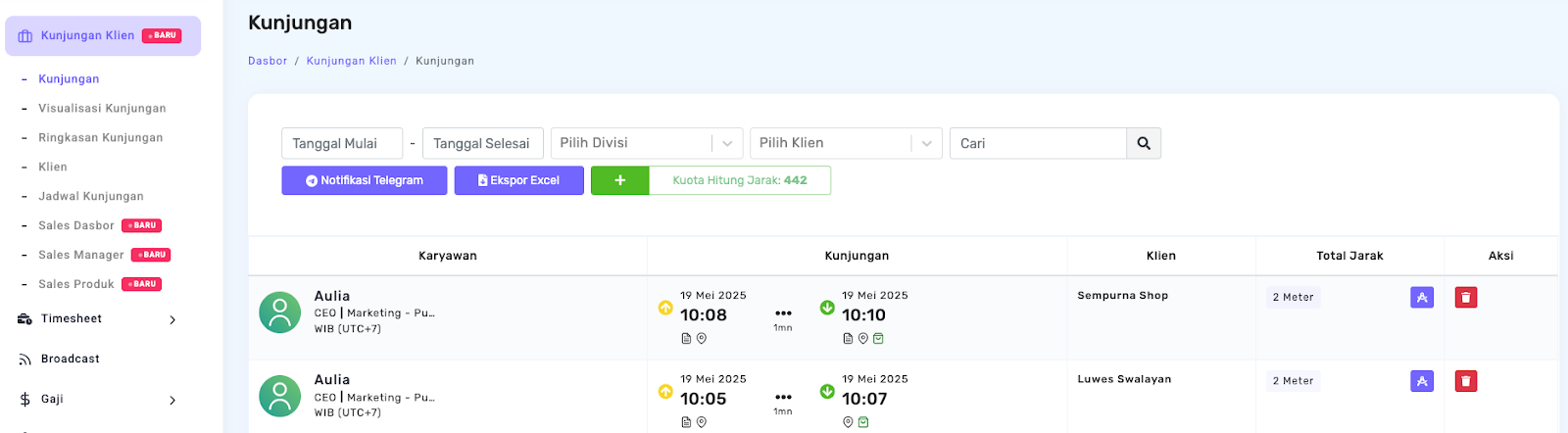Click the Dasbor breadcrumb link
The image size is (1568, 433).
[268, 61]
